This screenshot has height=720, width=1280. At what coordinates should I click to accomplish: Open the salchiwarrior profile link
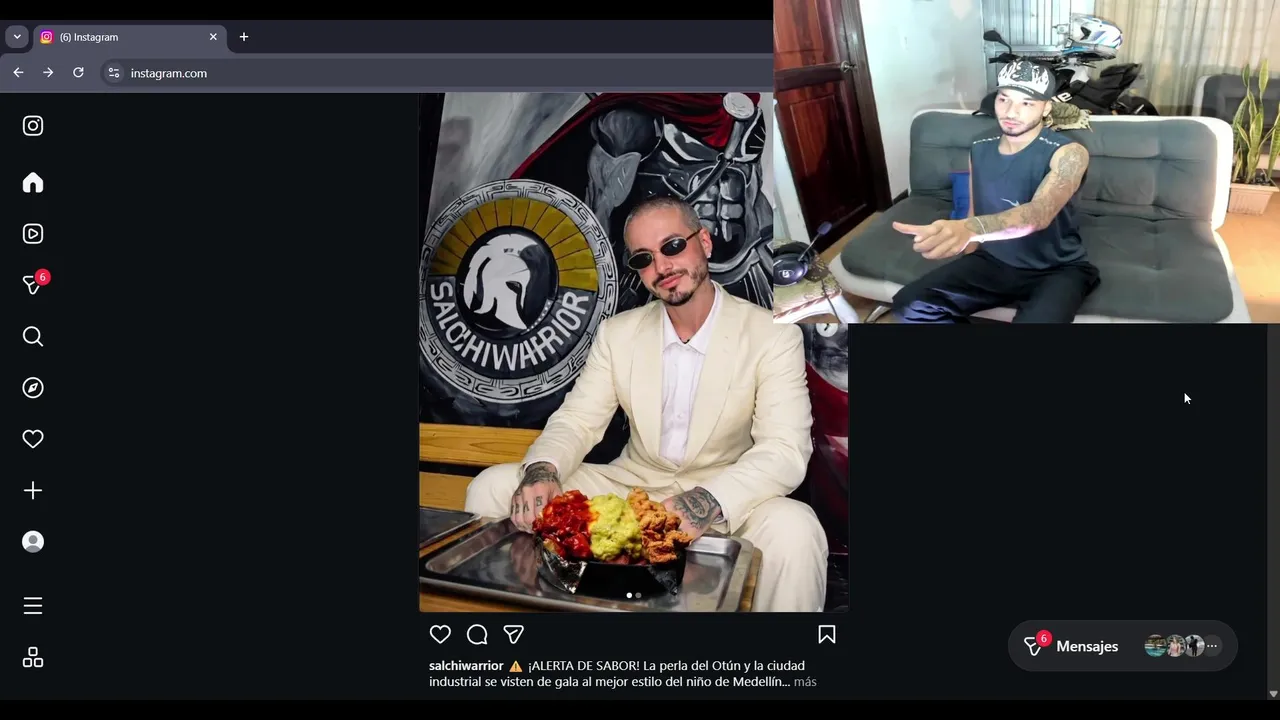coord(466,666)
